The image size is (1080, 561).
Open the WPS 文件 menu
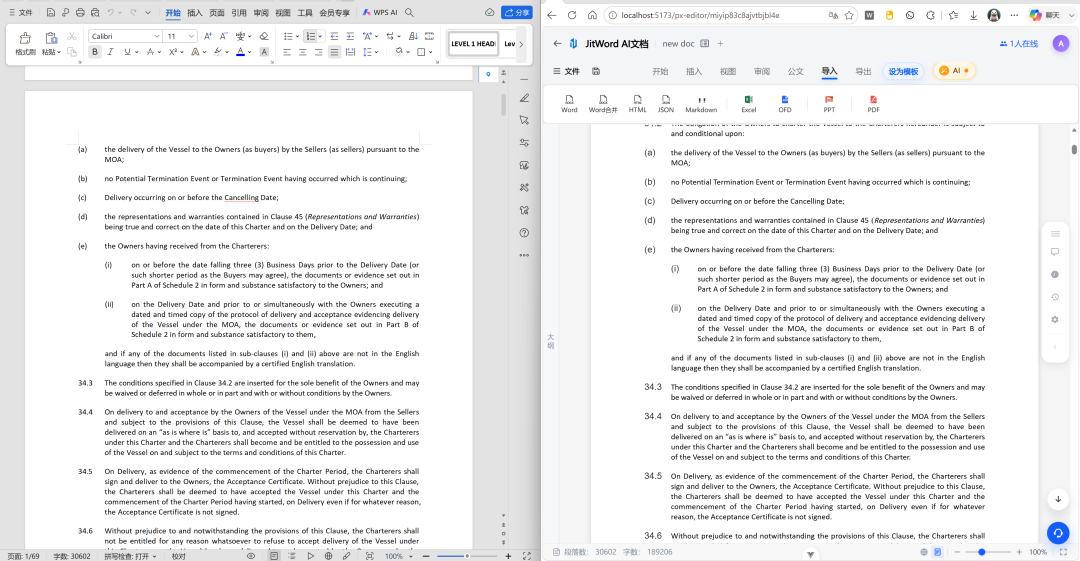tap(20, 12)
